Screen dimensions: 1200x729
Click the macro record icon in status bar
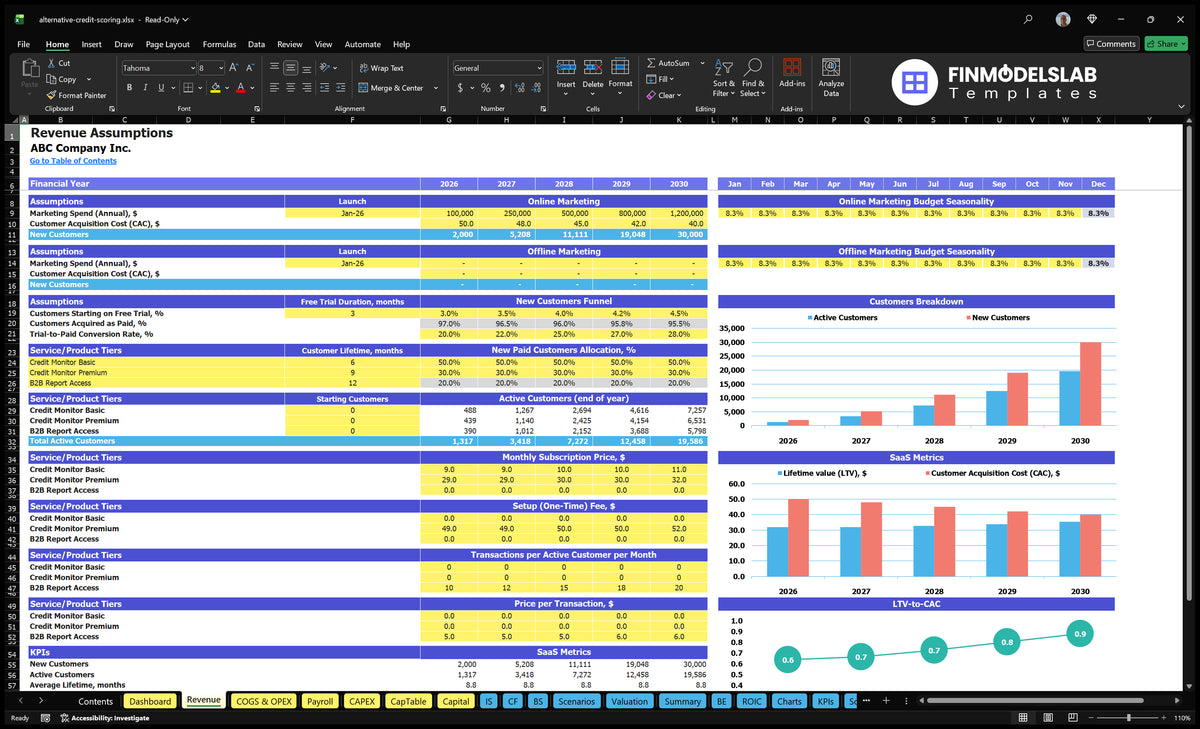pyautogui.click(x=45, y=718)
